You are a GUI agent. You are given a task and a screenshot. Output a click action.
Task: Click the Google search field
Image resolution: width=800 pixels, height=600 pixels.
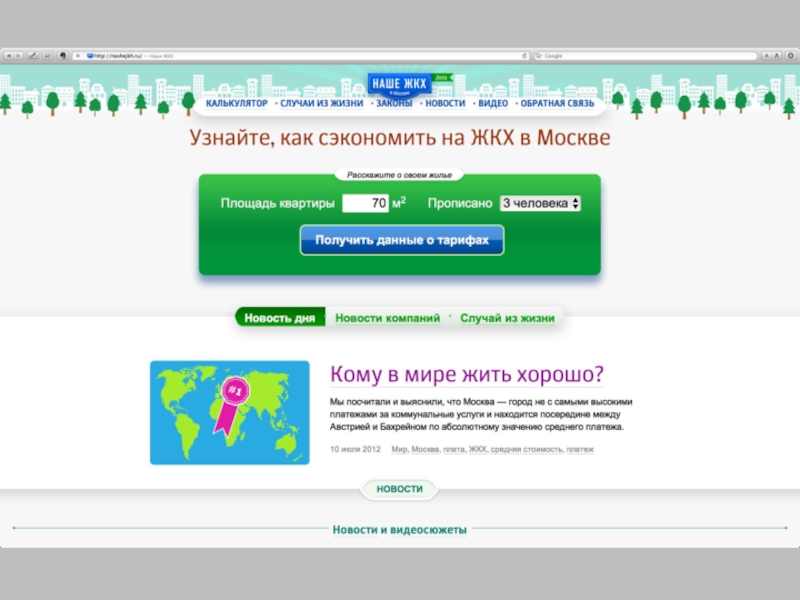(645, 56)
